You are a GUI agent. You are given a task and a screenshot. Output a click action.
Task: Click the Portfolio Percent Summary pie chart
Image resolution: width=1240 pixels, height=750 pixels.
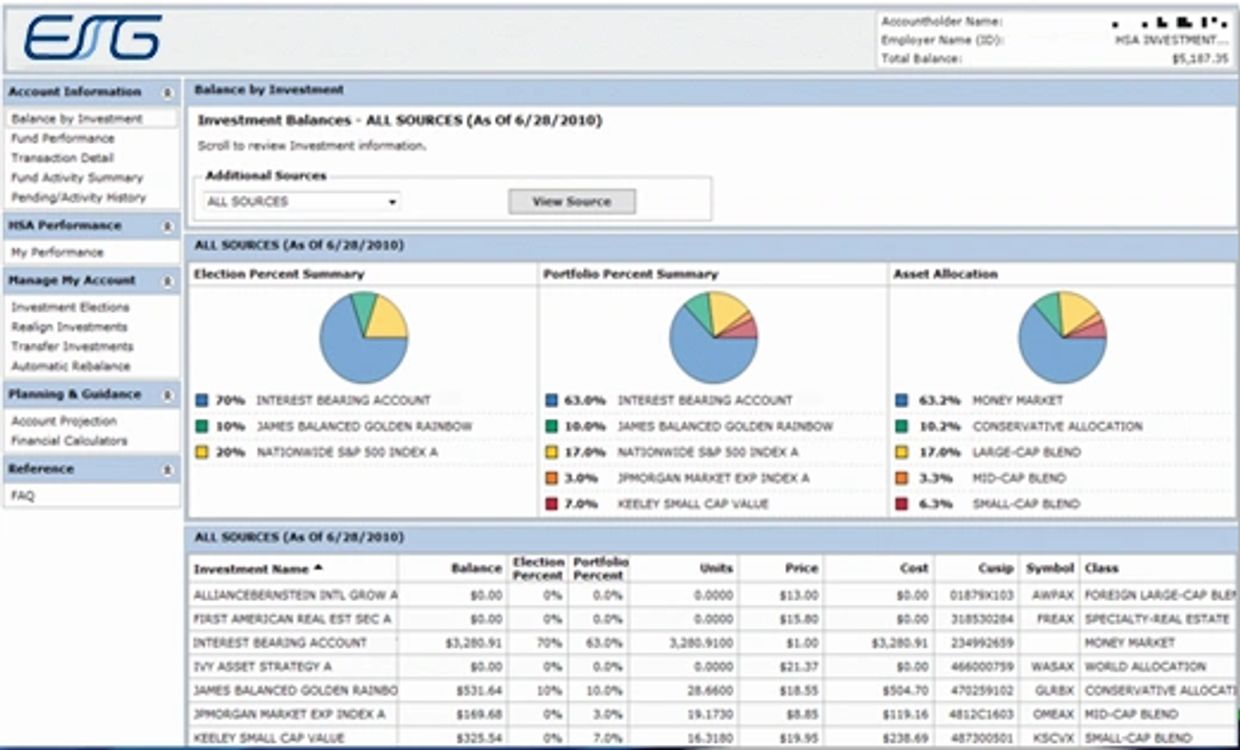713,337
